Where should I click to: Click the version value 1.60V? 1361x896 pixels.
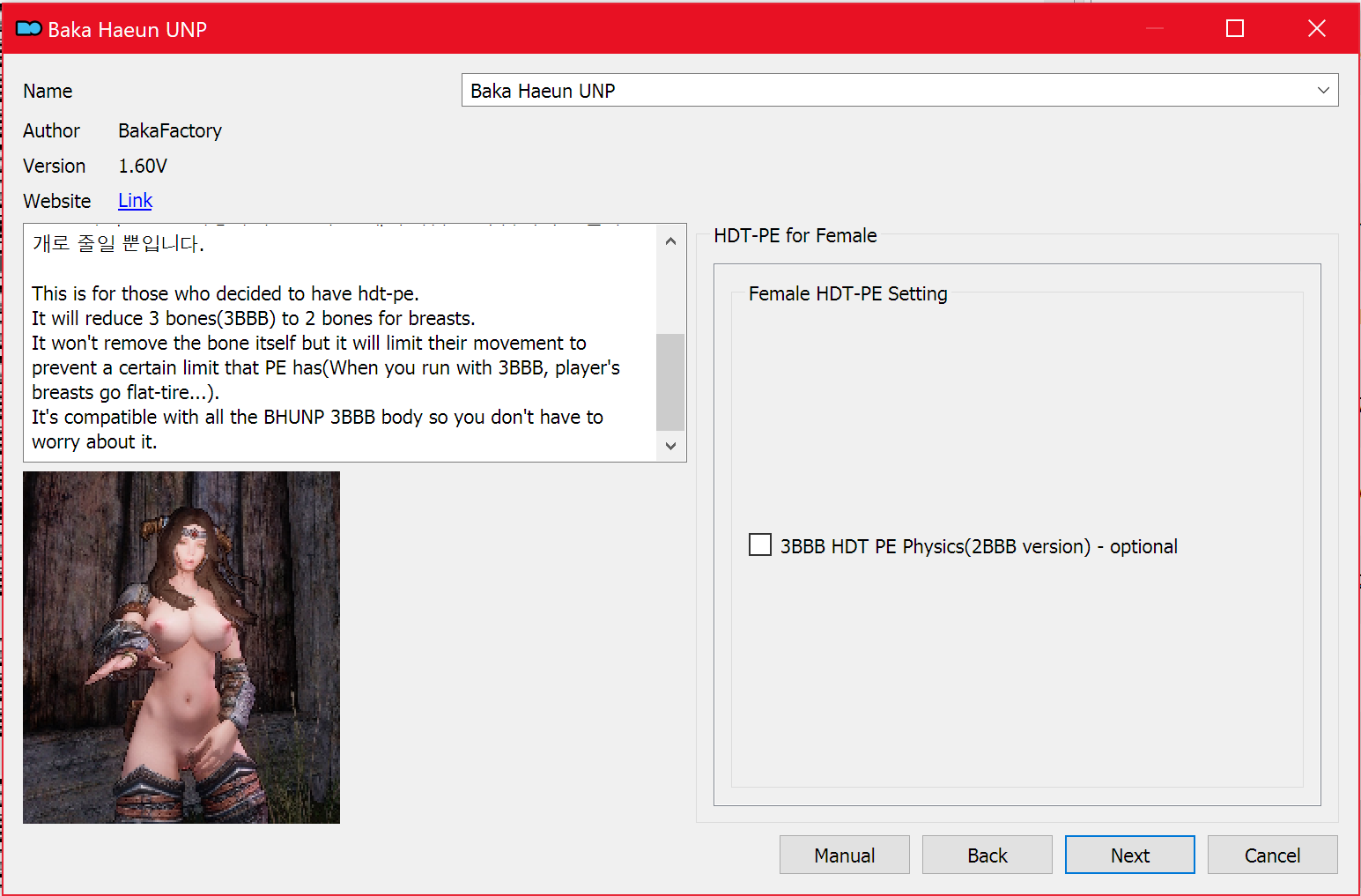pyautogui.click(x=143, y=166)
